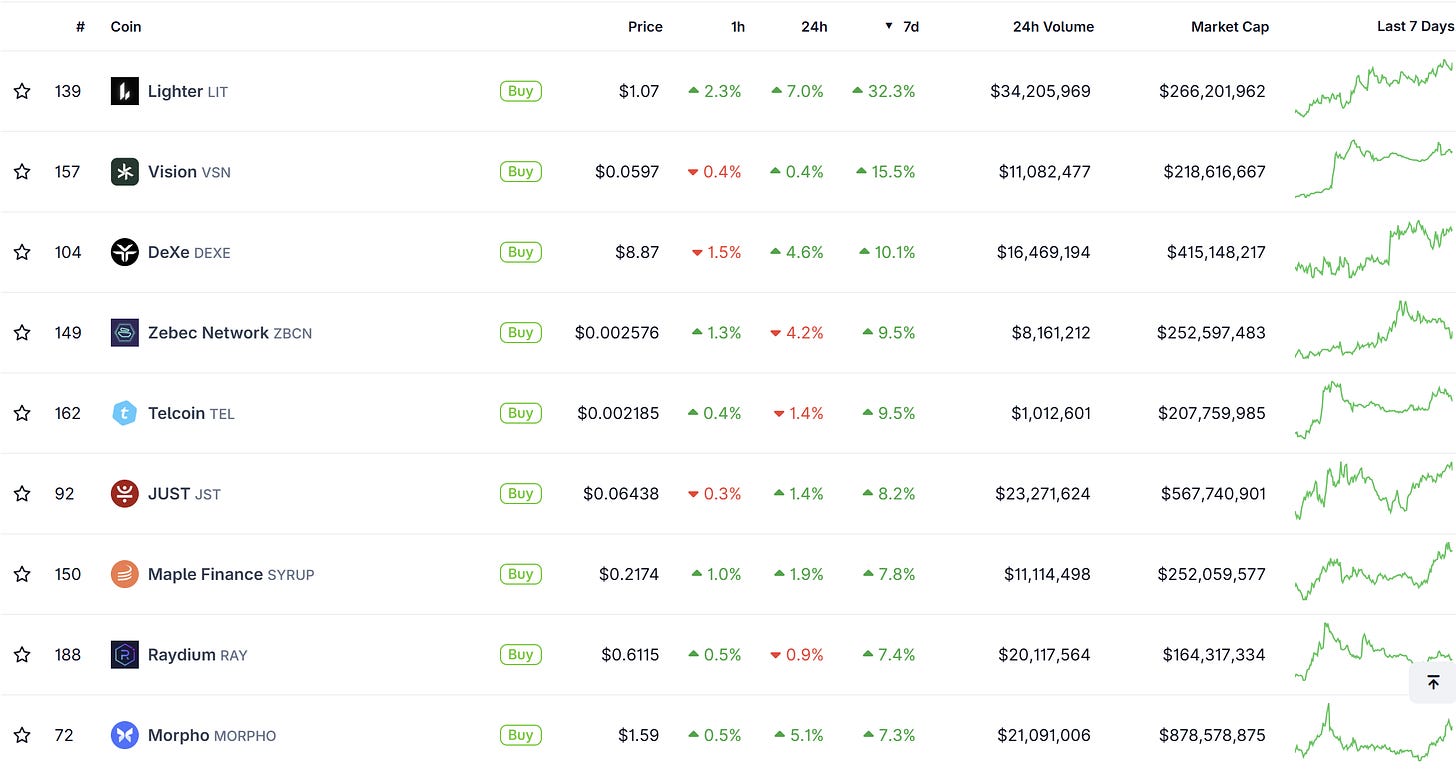The height and width of the screenshot is (772, 1456).
Task: Favorite Vision with its star icon
Action: point(22,172)
